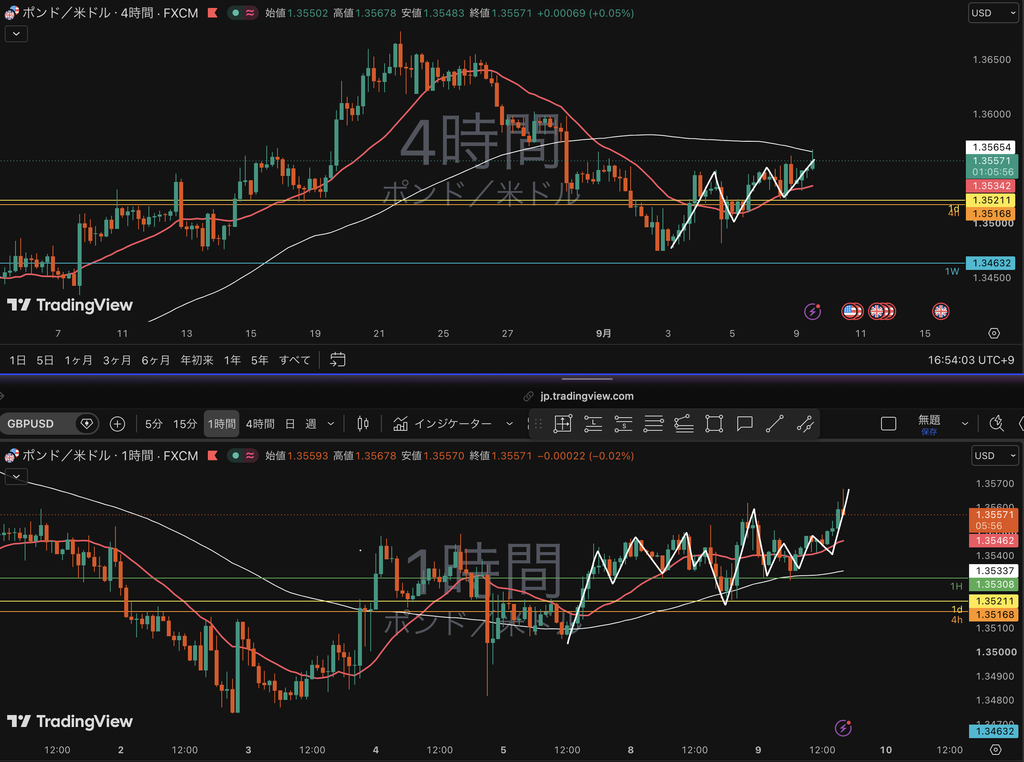Viewport: 1024px width, 762px height.
Task: Switch to the 15分 timeframe
Action: click(x=185, y=424)
